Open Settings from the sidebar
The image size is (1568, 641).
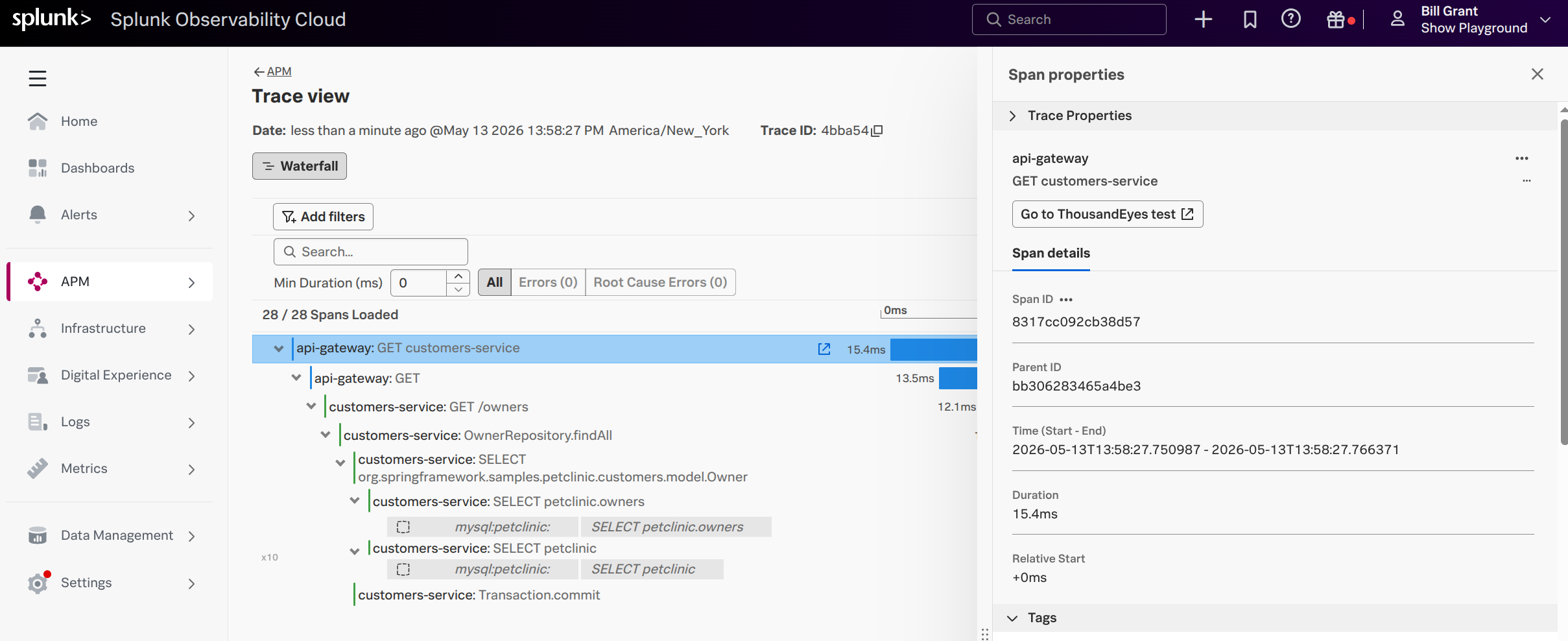point(86,583)
